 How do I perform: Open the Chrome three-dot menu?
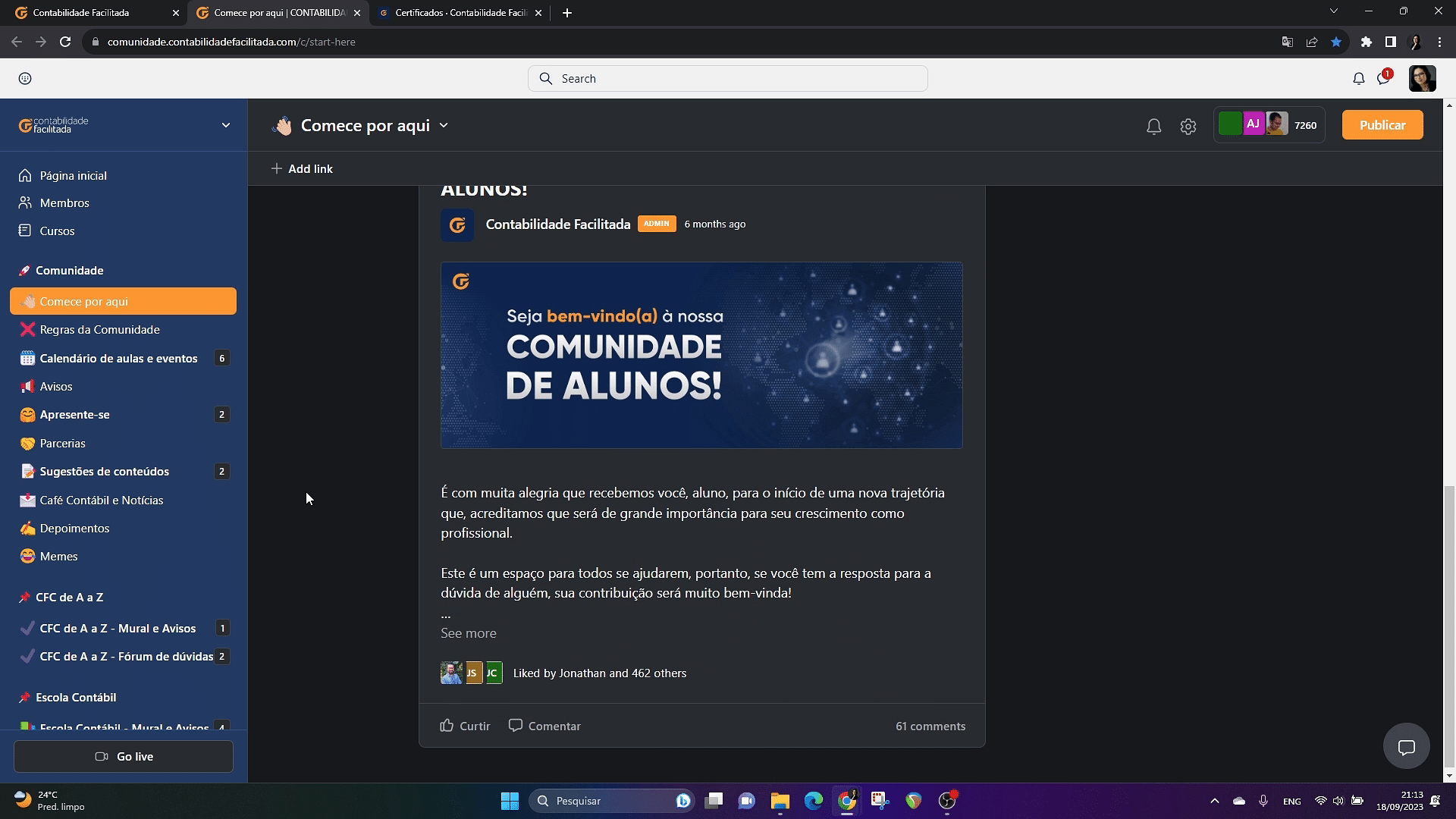coord(1439,42)
